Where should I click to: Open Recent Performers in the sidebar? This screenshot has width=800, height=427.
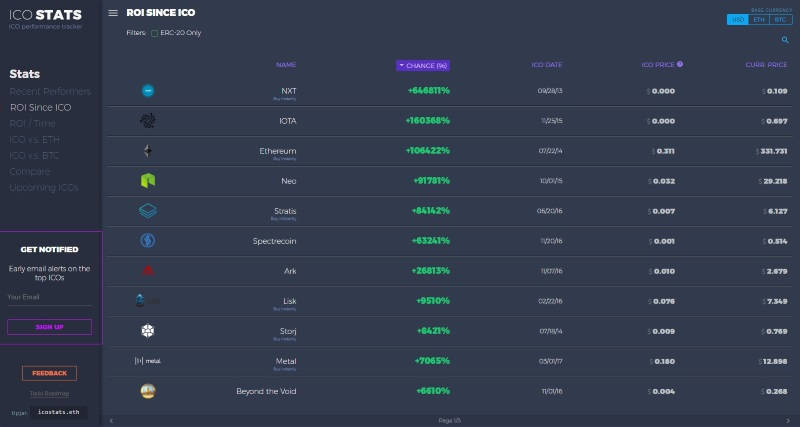tap(50, 92)
